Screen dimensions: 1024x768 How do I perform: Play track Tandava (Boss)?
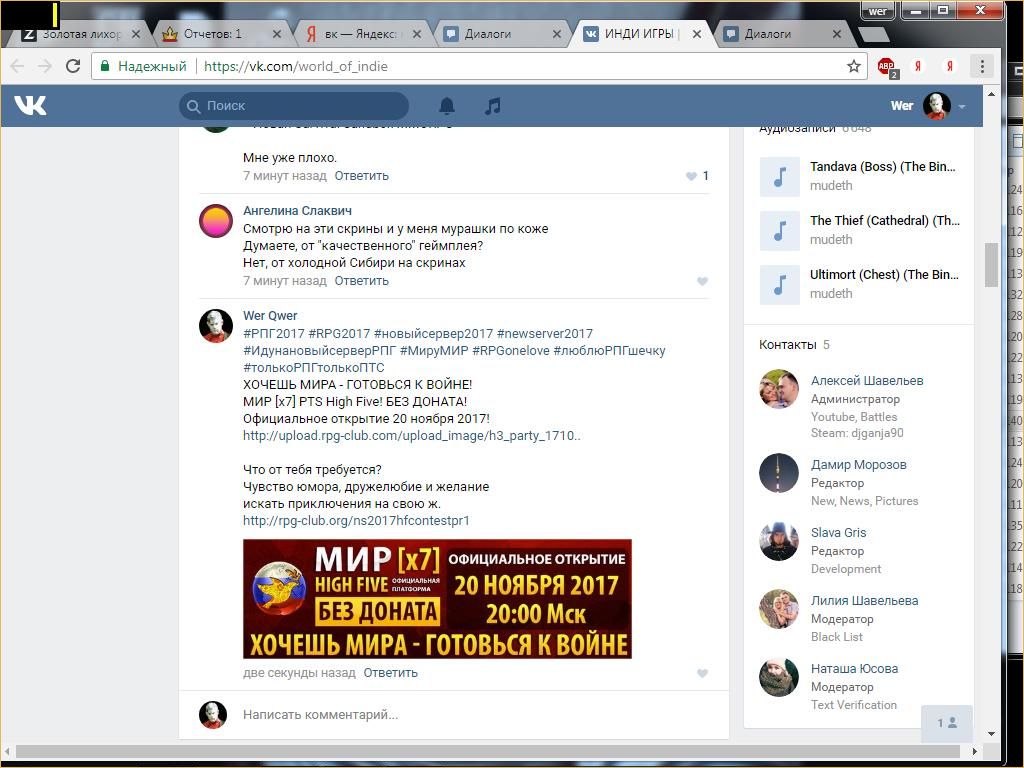[x=780, y=177]
